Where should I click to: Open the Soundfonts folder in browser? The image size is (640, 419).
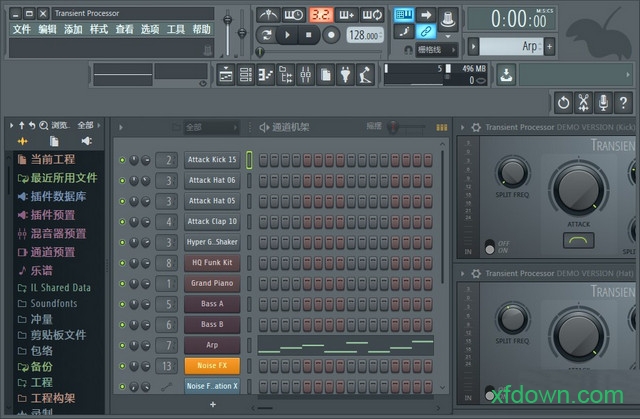point(53,303)
